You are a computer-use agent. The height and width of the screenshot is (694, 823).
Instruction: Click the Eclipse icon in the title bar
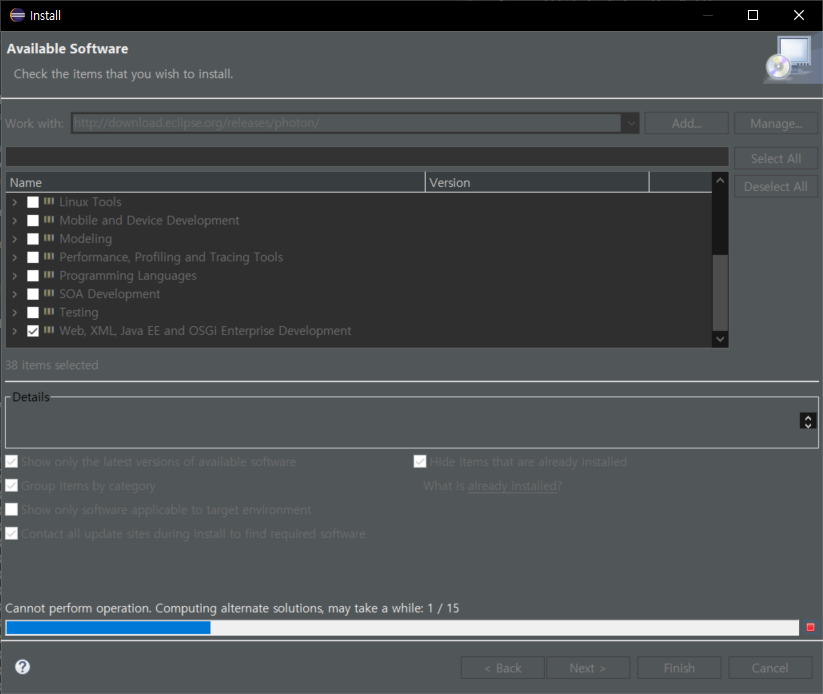[x=17, y=15]
